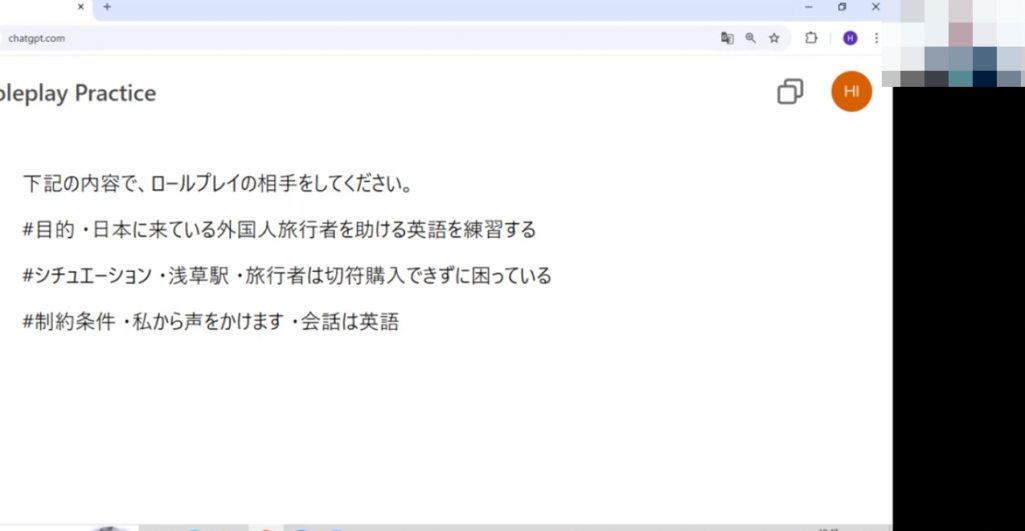1025x531 pixels.
Task: Open the orange HI account avatar
Action: [851, 92]
